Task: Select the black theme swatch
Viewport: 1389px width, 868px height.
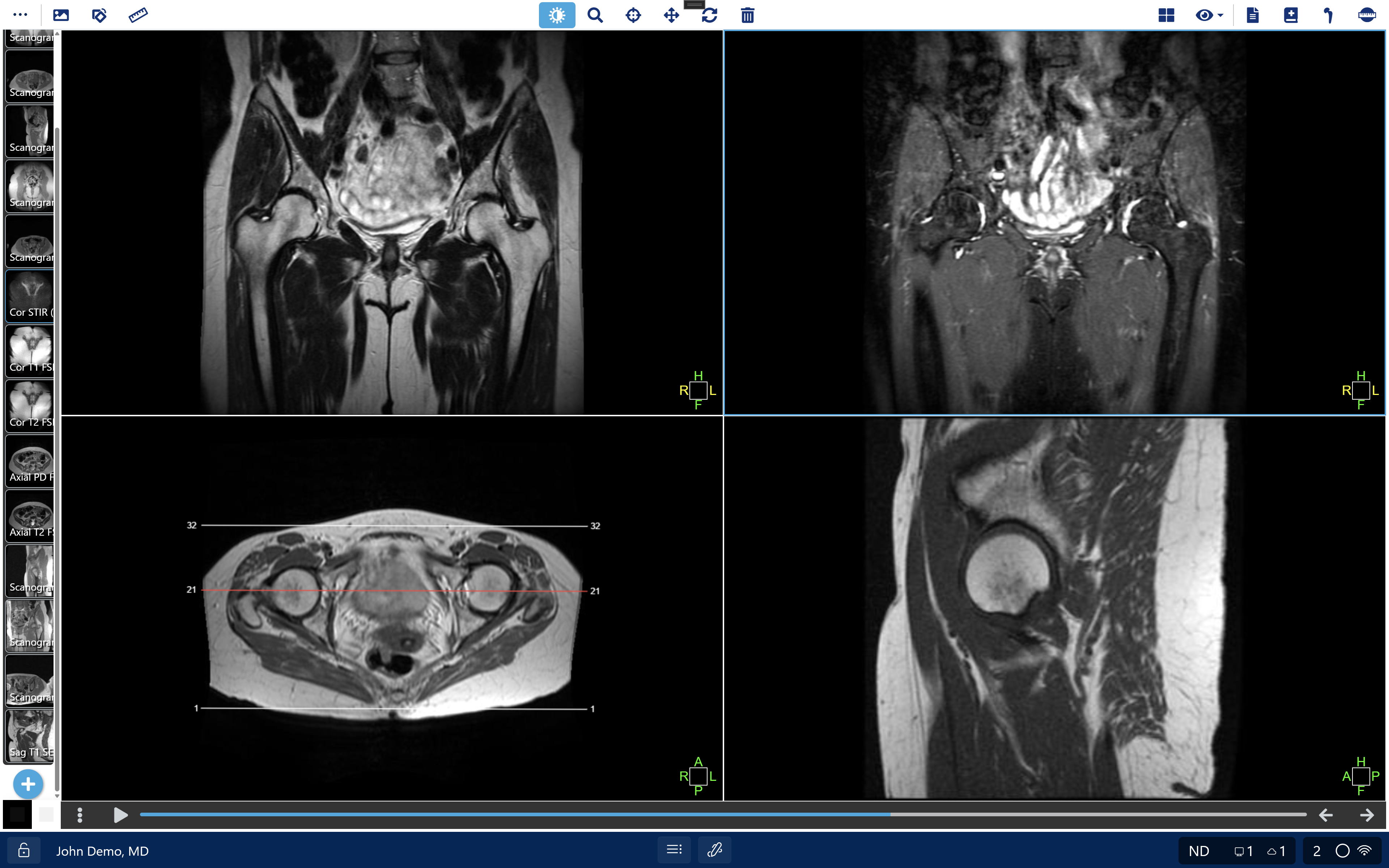Action: pyautogui.click(x=17, y=814)
